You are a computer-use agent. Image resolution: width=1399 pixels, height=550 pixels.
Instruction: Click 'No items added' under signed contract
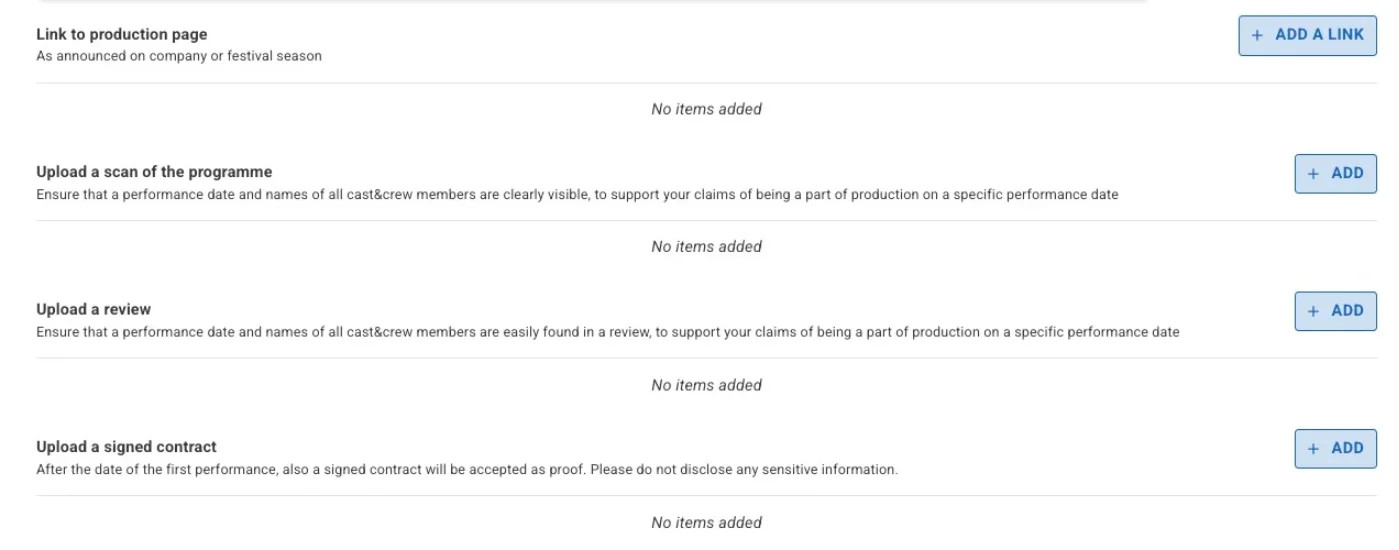pos(706,523)
